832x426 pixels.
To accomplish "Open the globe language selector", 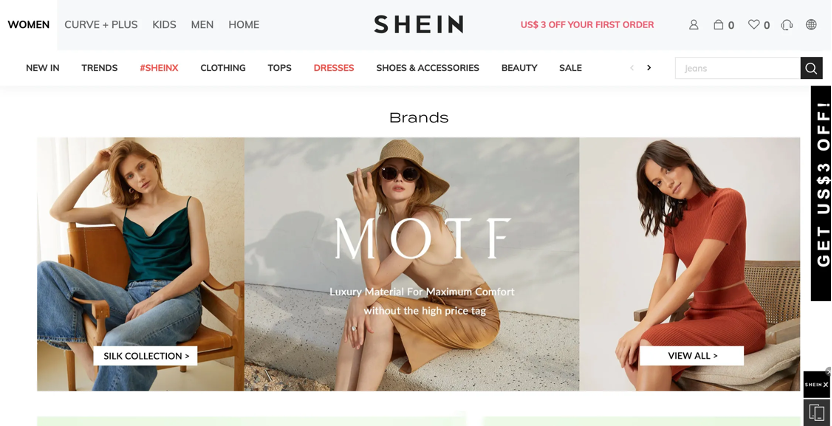I will click(x=811, y=24).
